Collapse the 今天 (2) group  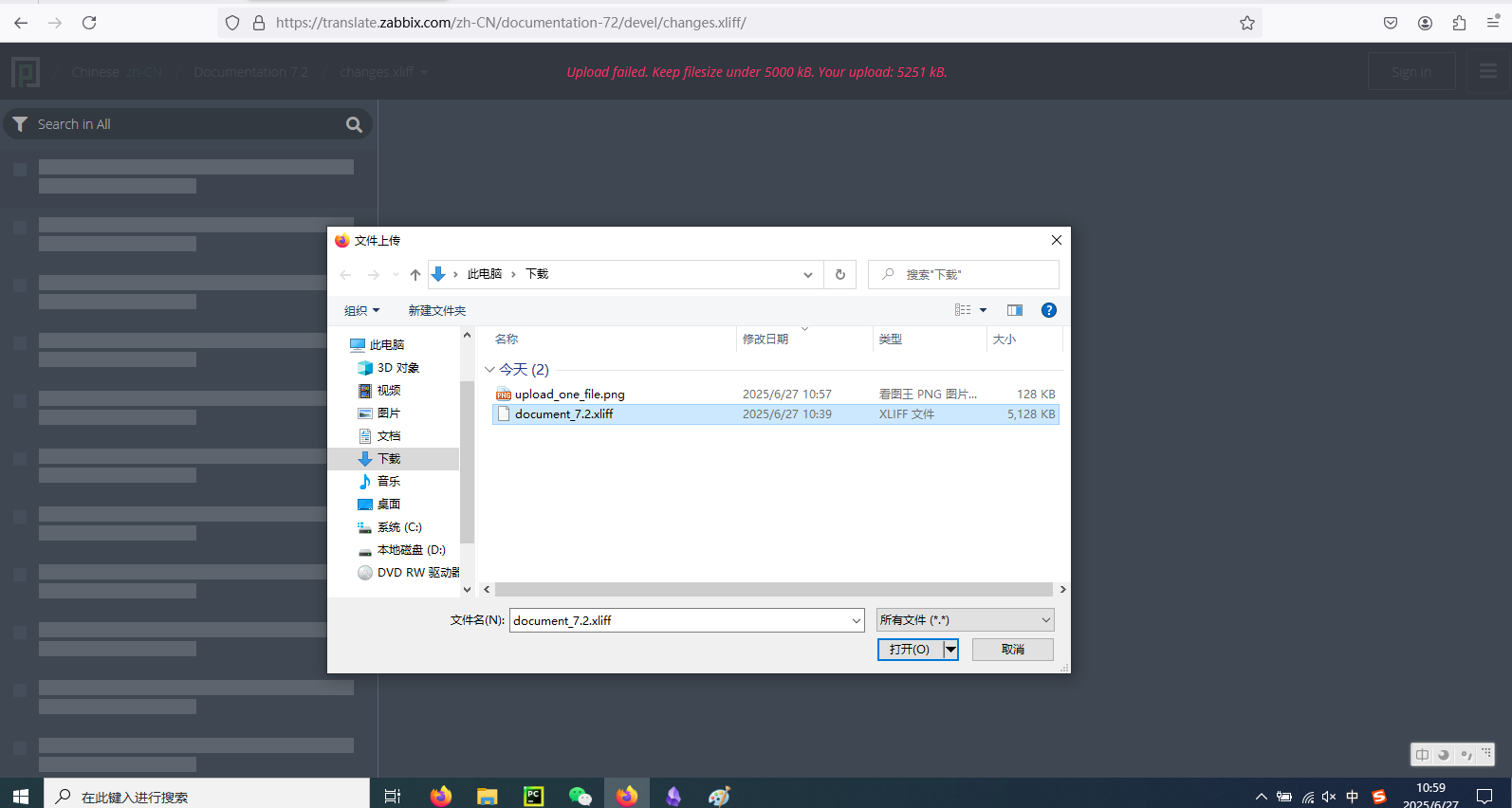pyautogui.click(x=489, y=370)
